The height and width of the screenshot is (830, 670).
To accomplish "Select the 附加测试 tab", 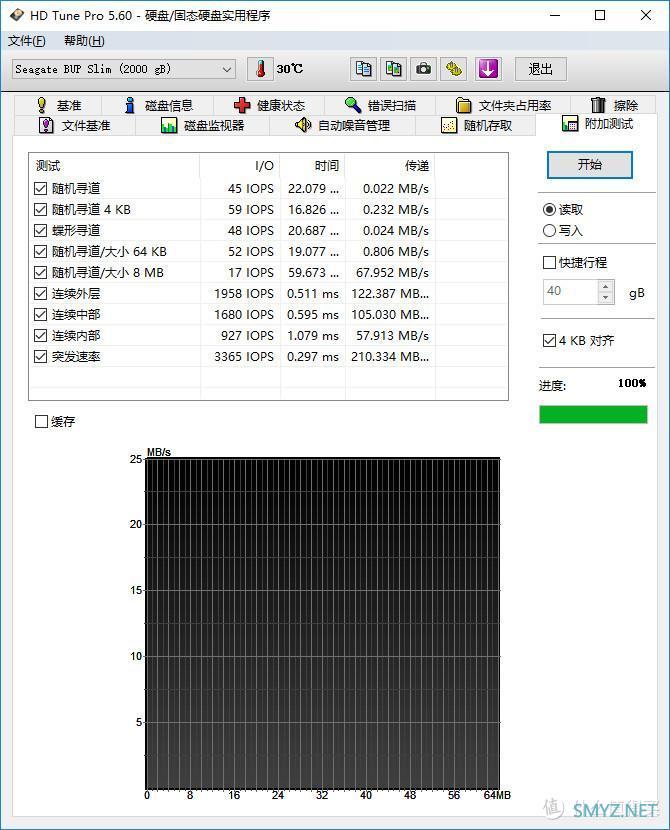I will tap(597, 124).
